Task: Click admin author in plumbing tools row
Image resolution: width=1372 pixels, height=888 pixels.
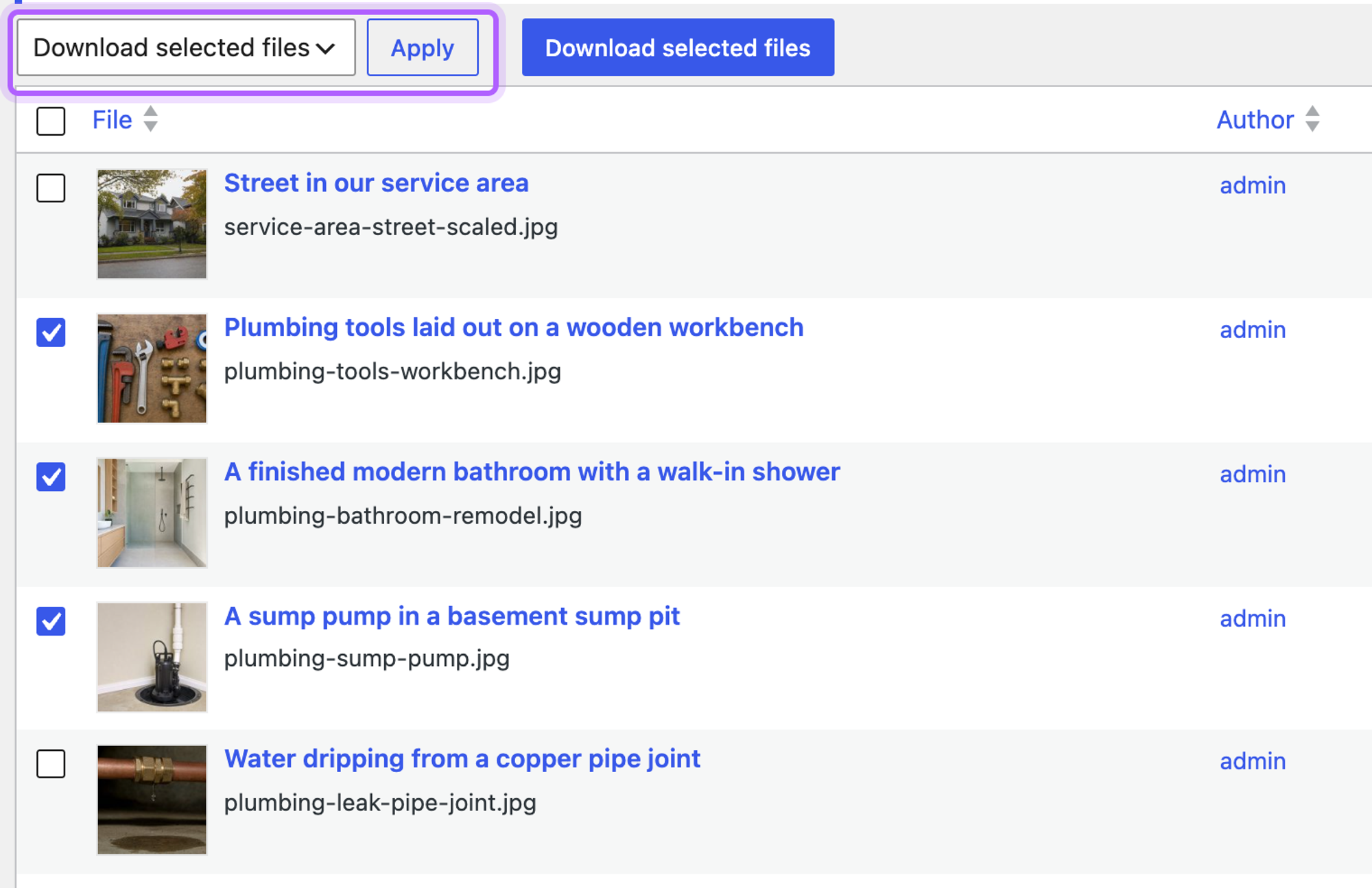Action: [1253, 330]
